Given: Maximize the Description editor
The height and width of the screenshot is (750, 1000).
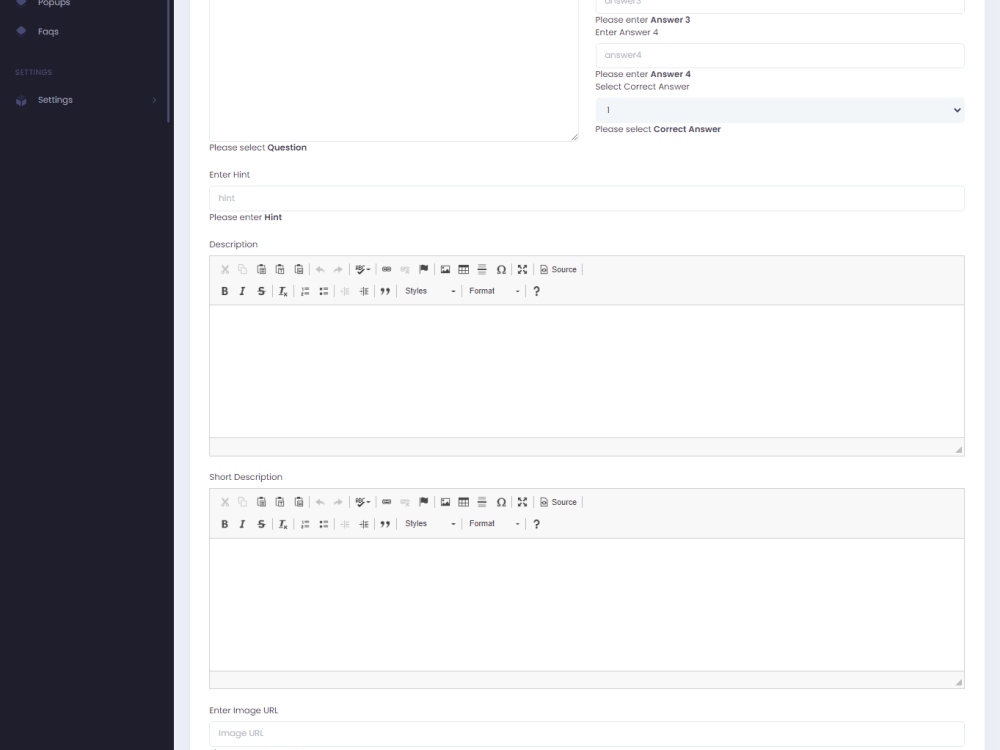Looking at the screenshot, I should coord(521,269).
